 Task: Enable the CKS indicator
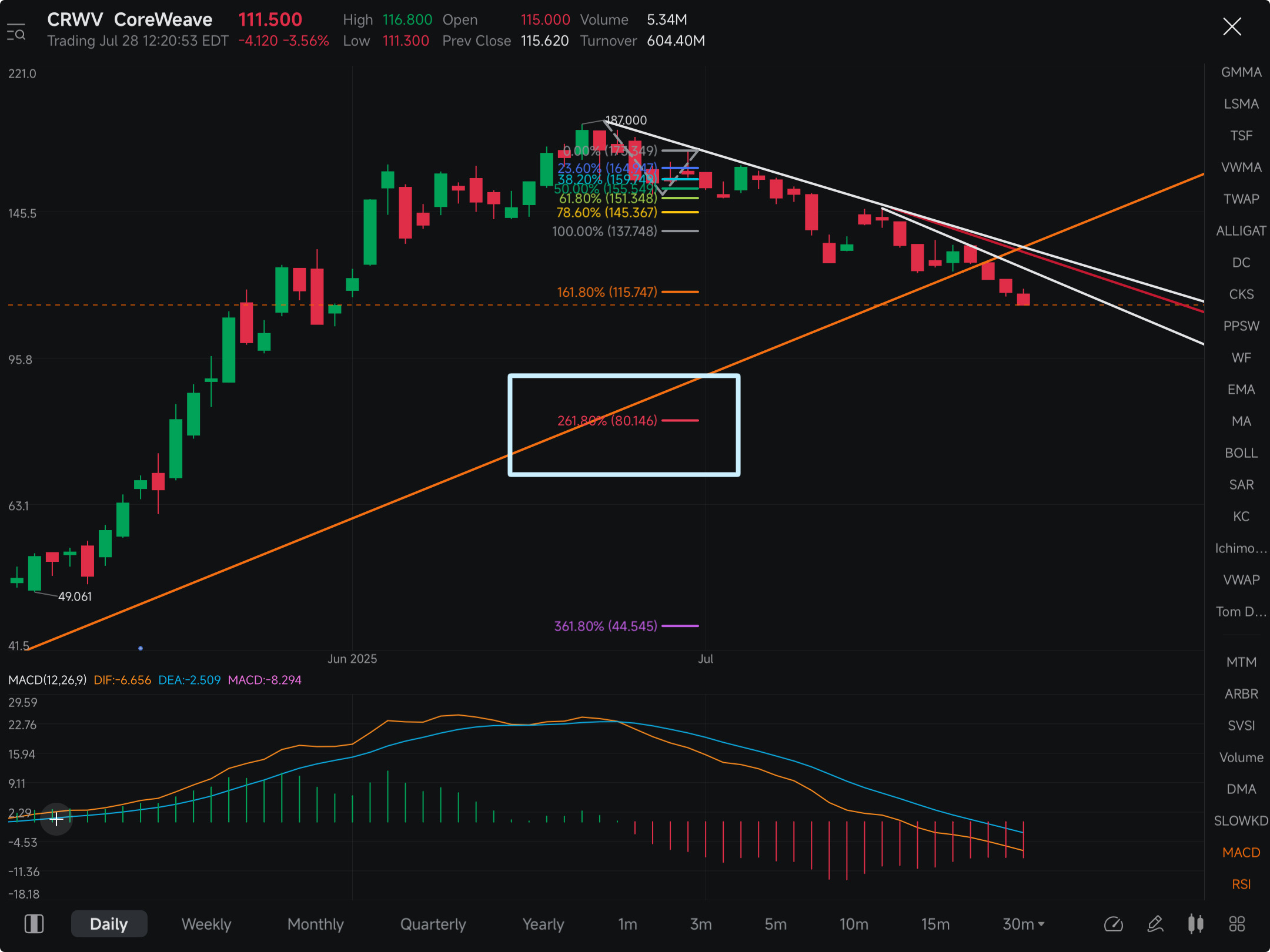[x=1241, y=294]
